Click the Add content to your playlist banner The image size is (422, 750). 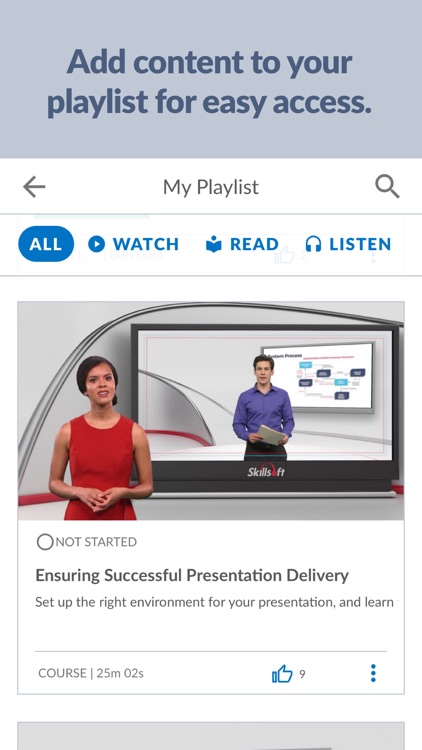coord(211,79)
